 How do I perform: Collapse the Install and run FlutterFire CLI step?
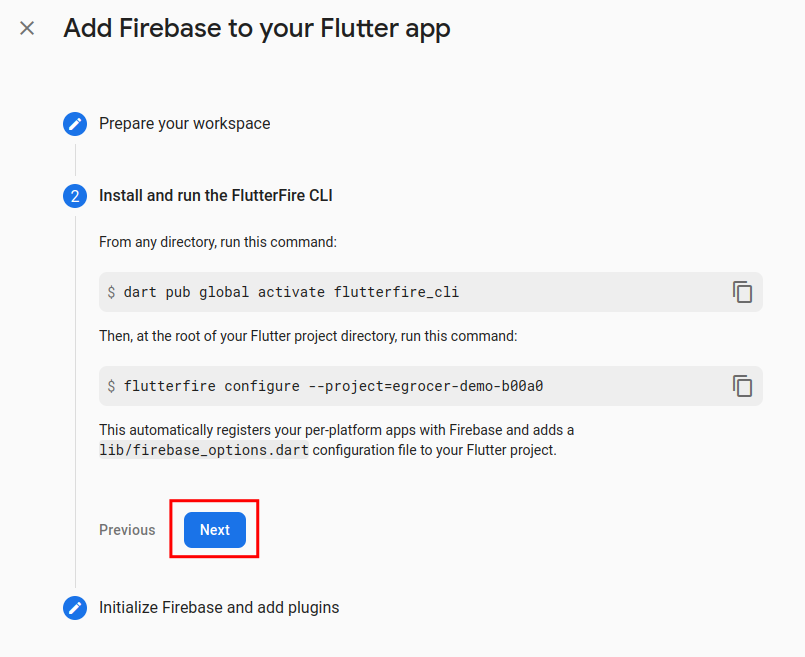coord(216,196)
